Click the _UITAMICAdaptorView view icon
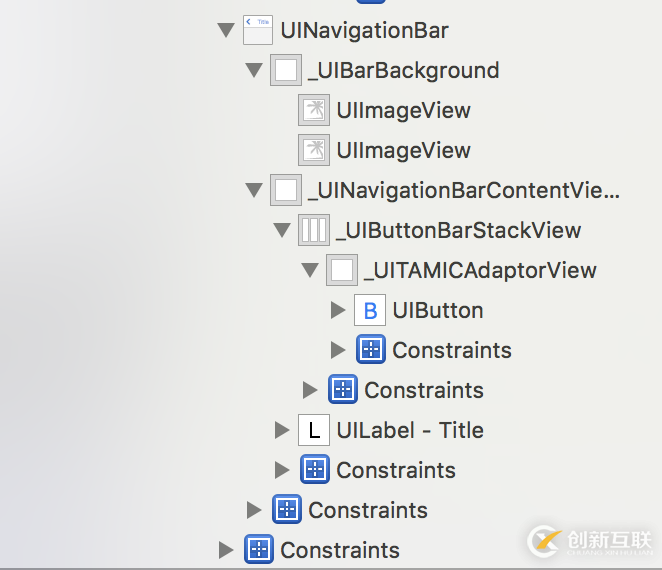This screenshot has width=662, height=570. tap(342, 270)
